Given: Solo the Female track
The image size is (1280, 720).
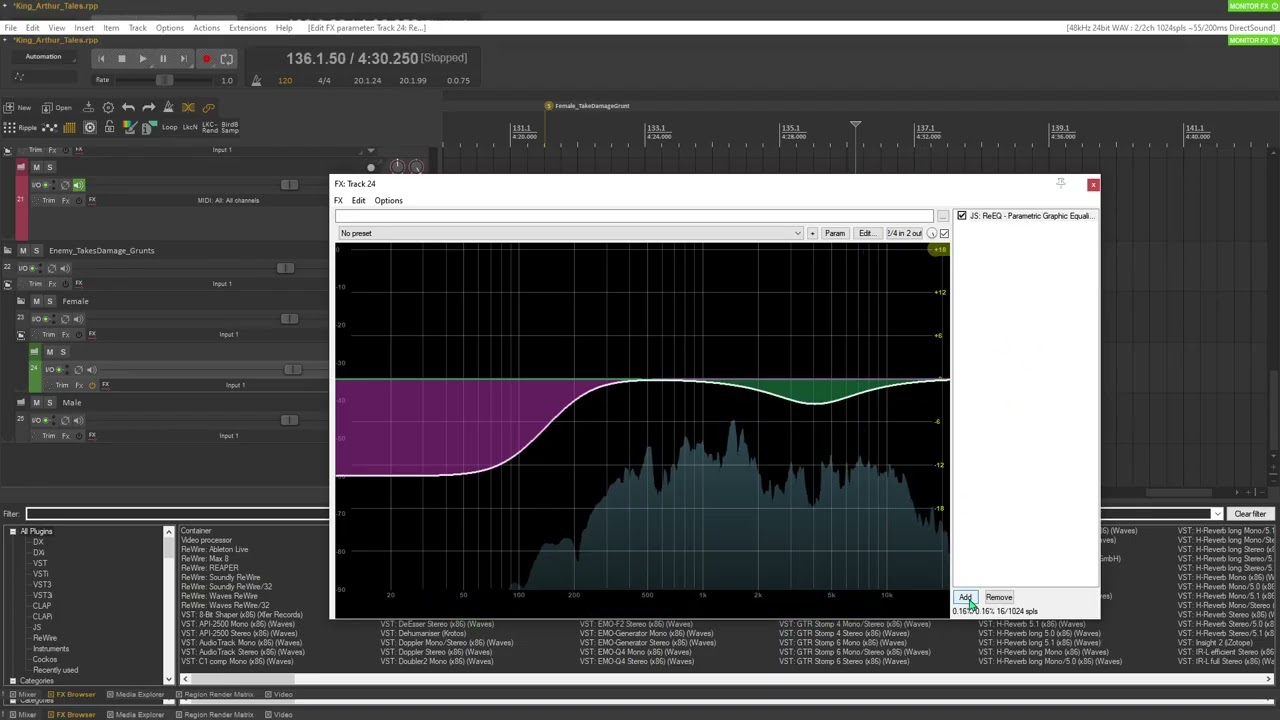Looking at the screenshot, I should pyautogui.click(x=49, y=301).
